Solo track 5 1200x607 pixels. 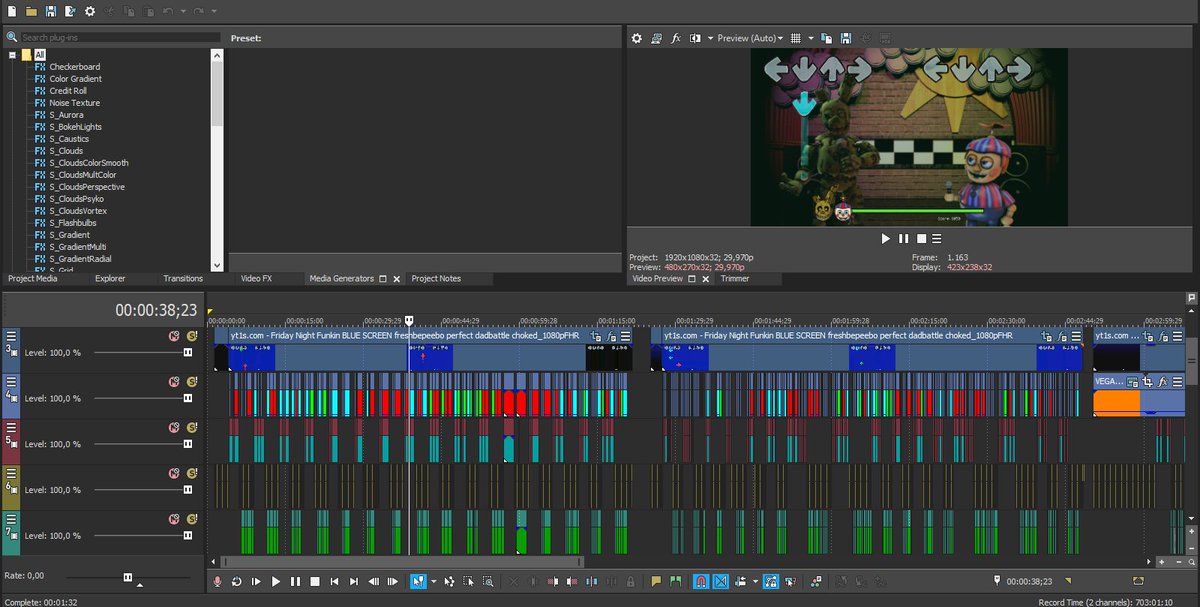click(x=191, y=428)
